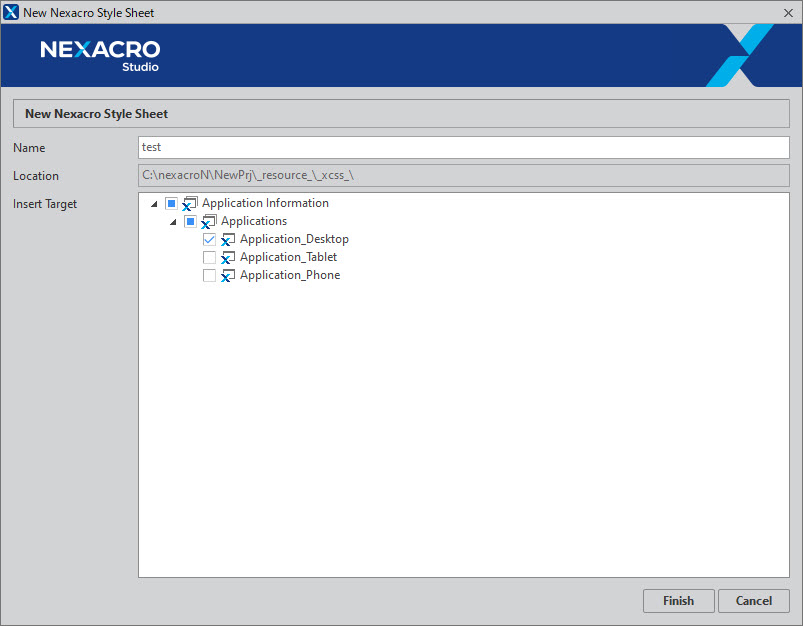803x626 pixels.
Task: Toggle the Application Information checkbox
Action: [171, 204]
